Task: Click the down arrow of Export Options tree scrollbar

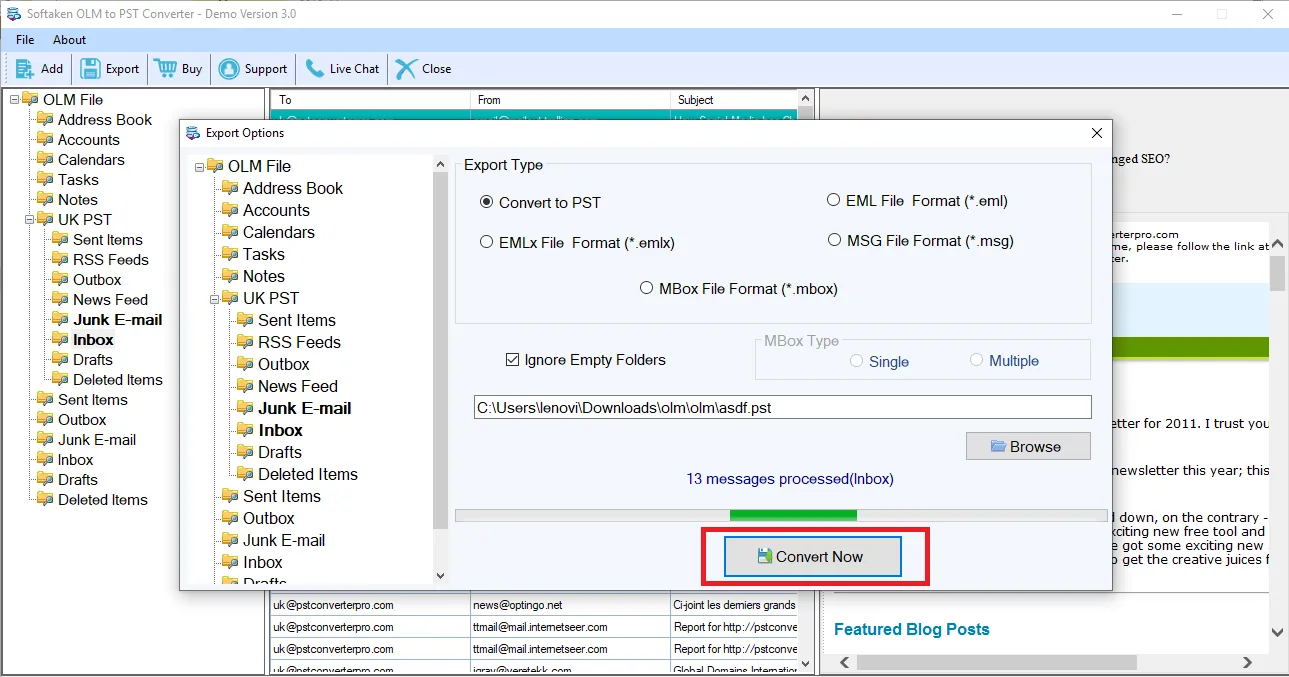Action: [441, 575]
